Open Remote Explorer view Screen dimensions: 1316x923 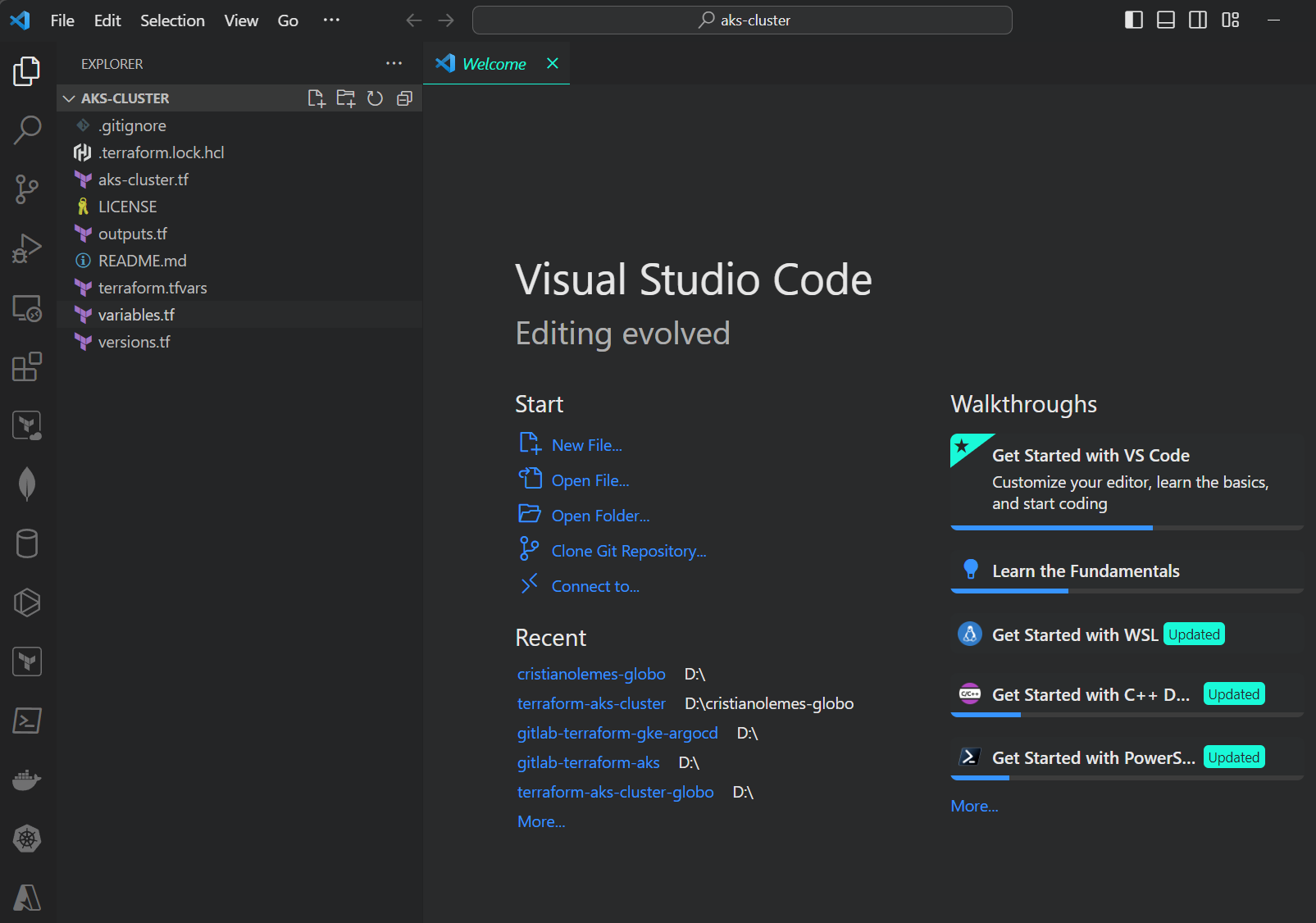click(27, 308)
